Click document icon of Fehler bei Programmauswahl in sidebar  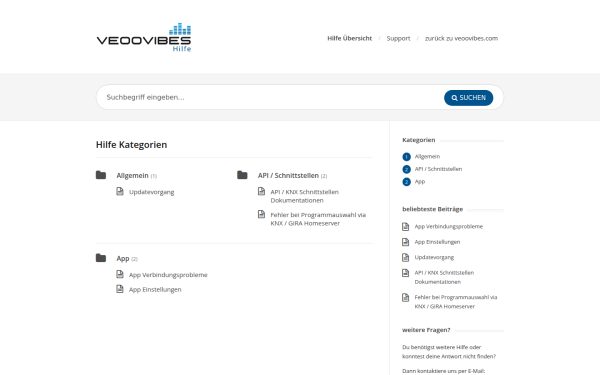(406, 297)
